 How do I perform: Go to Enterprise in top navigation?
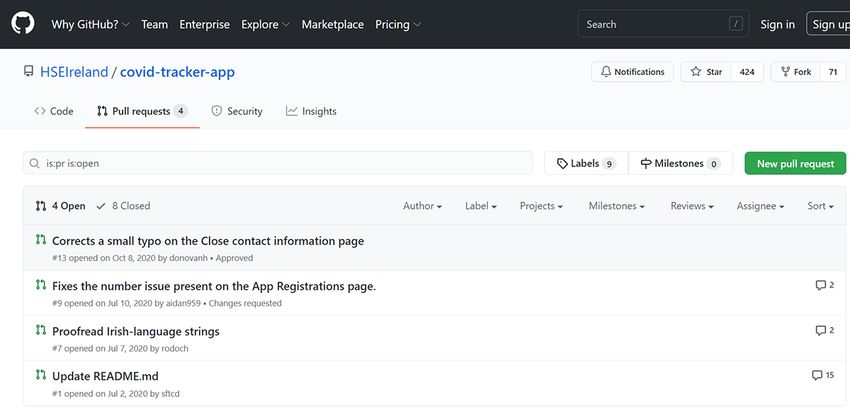(204, 24)
